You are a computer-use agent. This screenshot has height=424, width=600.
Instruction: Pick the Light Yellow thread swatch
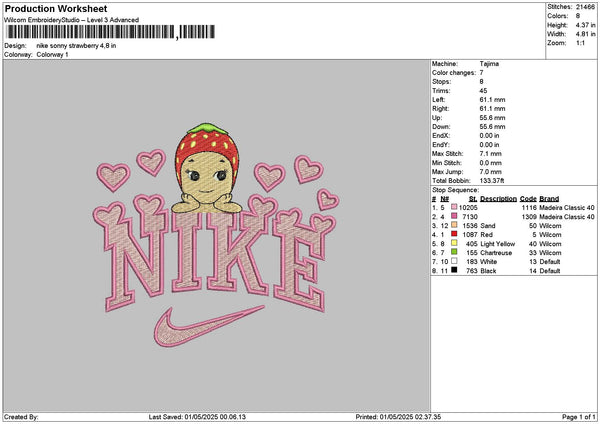click(x=453, y=243)
